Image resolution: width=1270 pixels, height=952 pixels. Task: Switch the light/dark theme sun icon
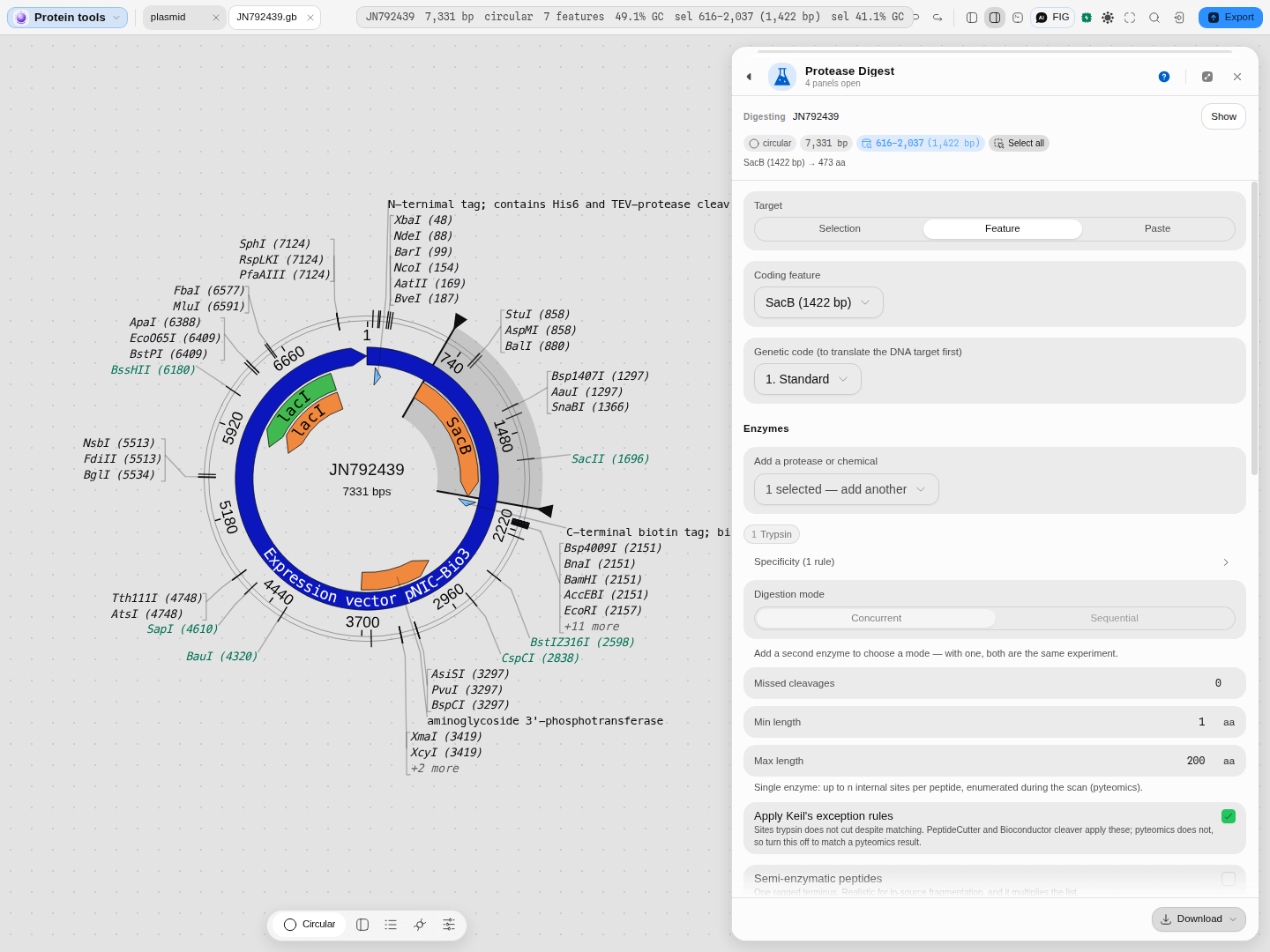click(1108, 18)
